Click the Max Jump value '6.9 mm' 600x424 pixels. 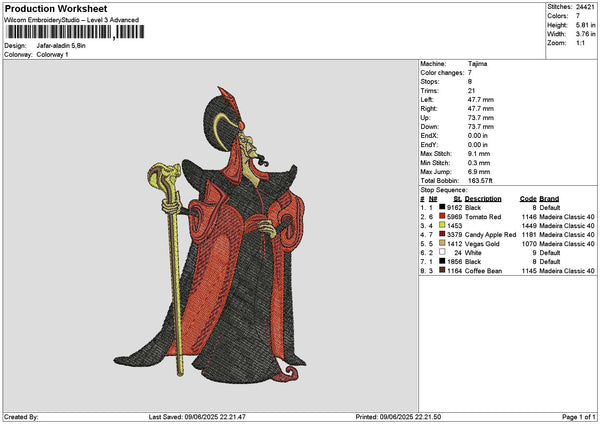point(479,172)
